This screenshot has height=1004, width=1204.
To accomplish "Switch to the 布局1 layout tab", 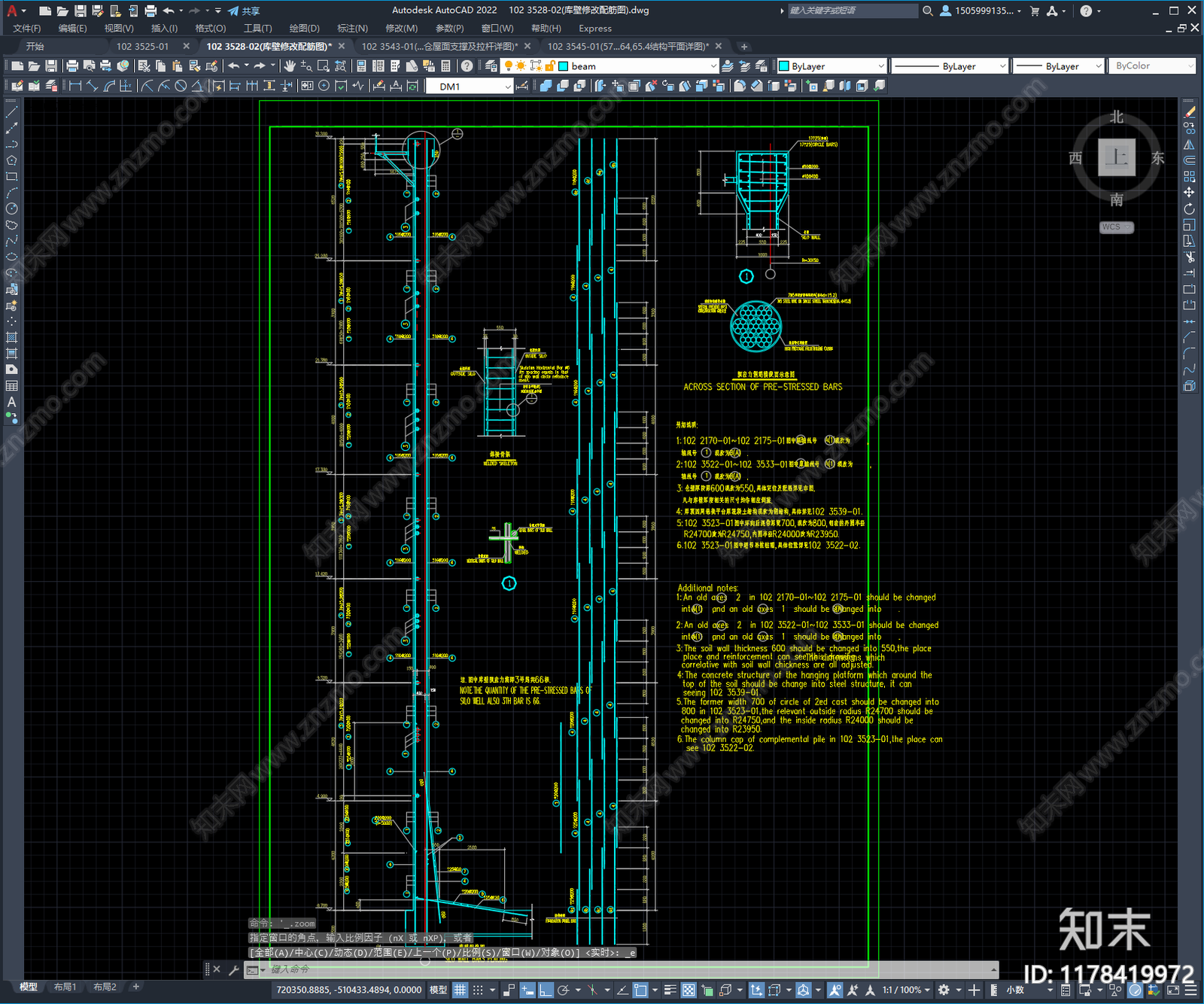I will [x=65, y=987].
